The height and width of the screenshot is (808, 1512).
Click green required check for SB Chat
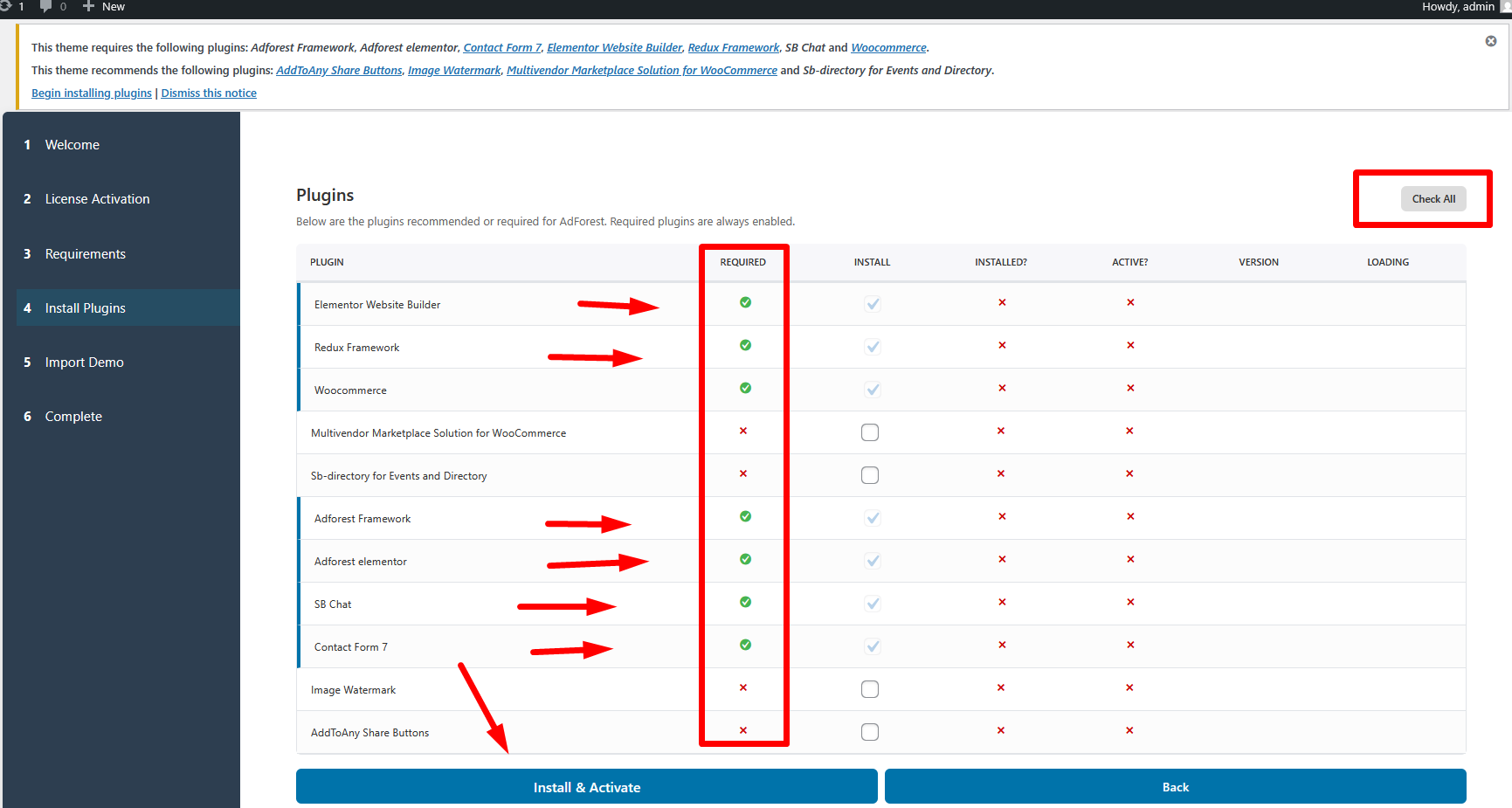pyautogui.click(x=745, y=602)
